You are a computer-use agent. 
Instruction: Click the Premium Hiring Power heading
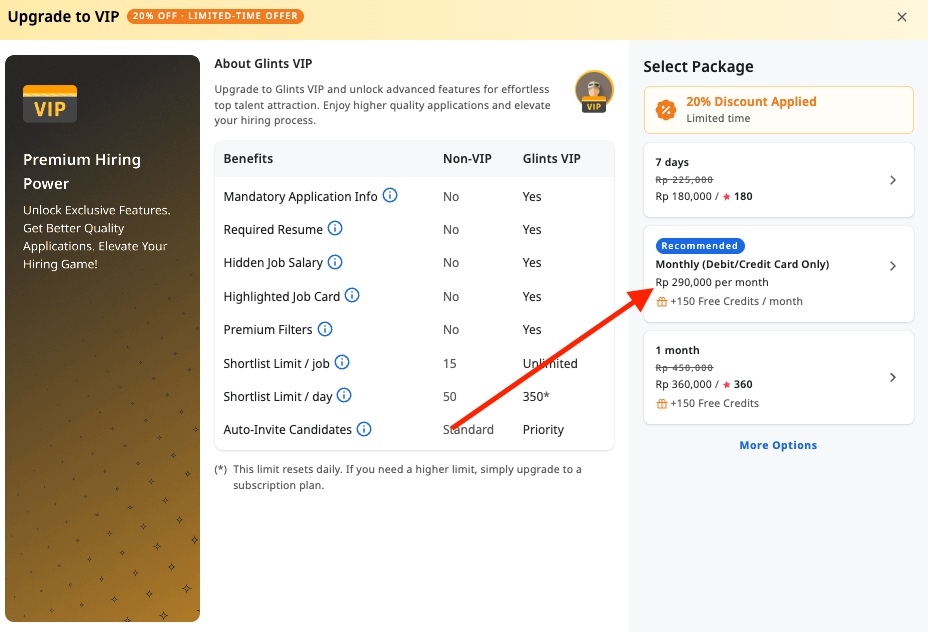coord(82,172)
